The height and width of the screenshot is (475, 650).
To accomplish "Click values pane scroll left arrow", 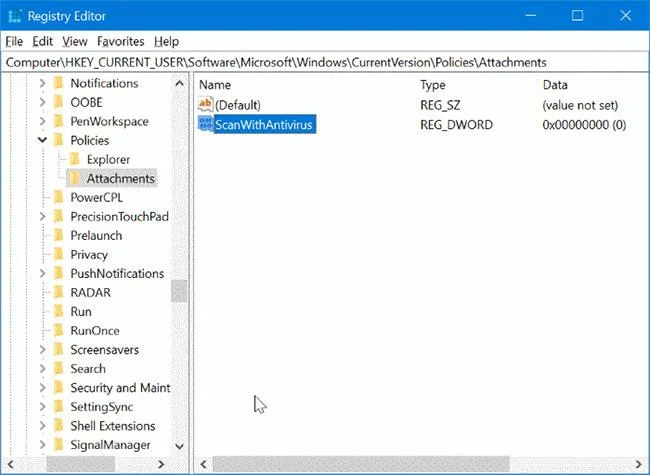I will (204, 464).
